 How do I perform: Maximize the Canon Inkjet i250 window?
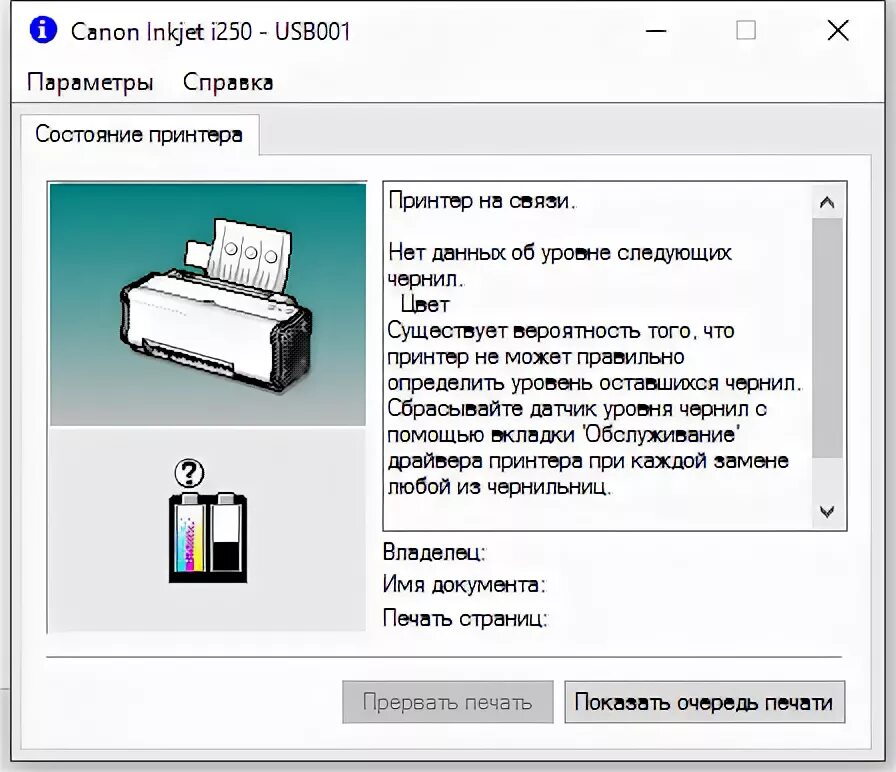click(746, 30)
